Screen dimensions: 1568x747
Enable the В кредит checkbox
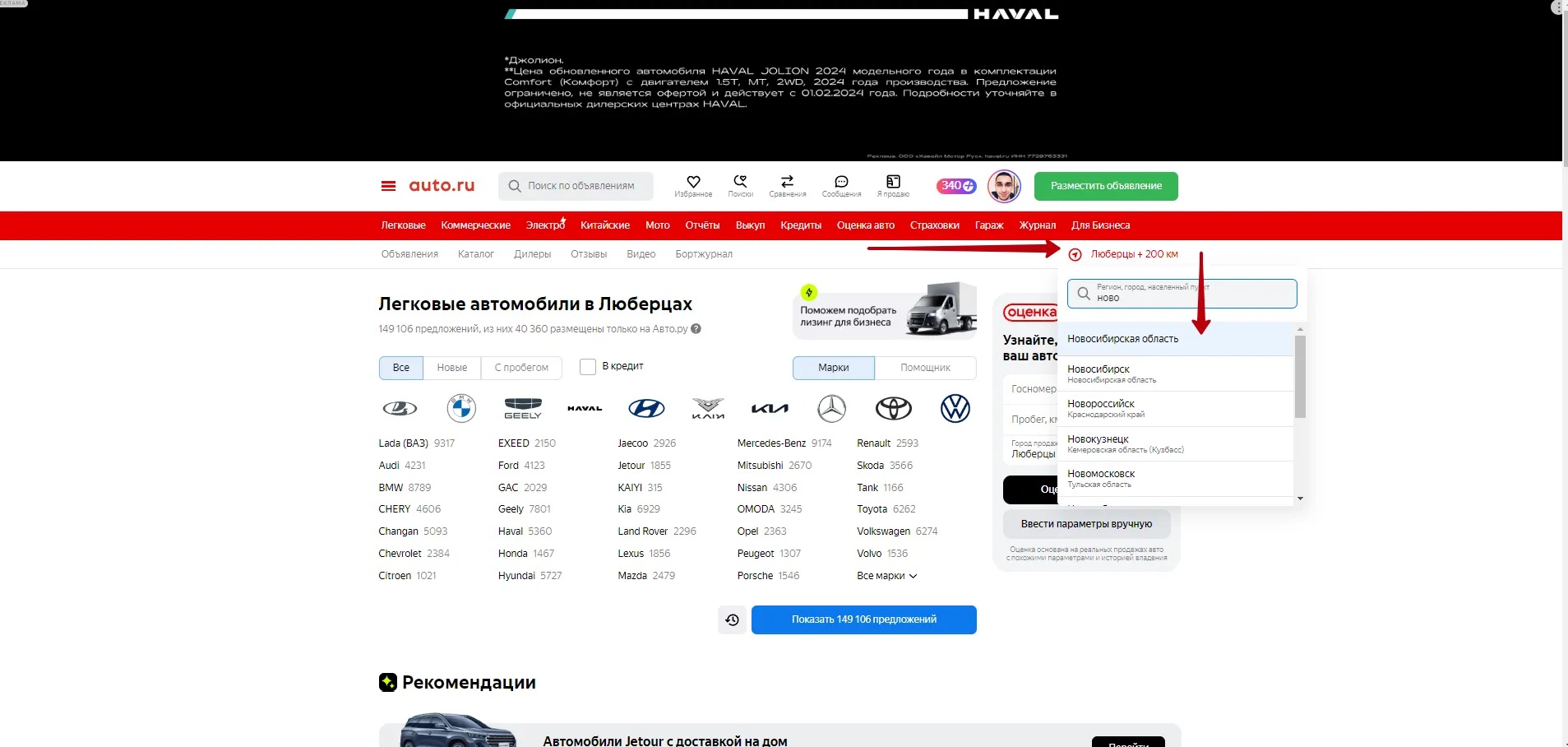(588, 367)
